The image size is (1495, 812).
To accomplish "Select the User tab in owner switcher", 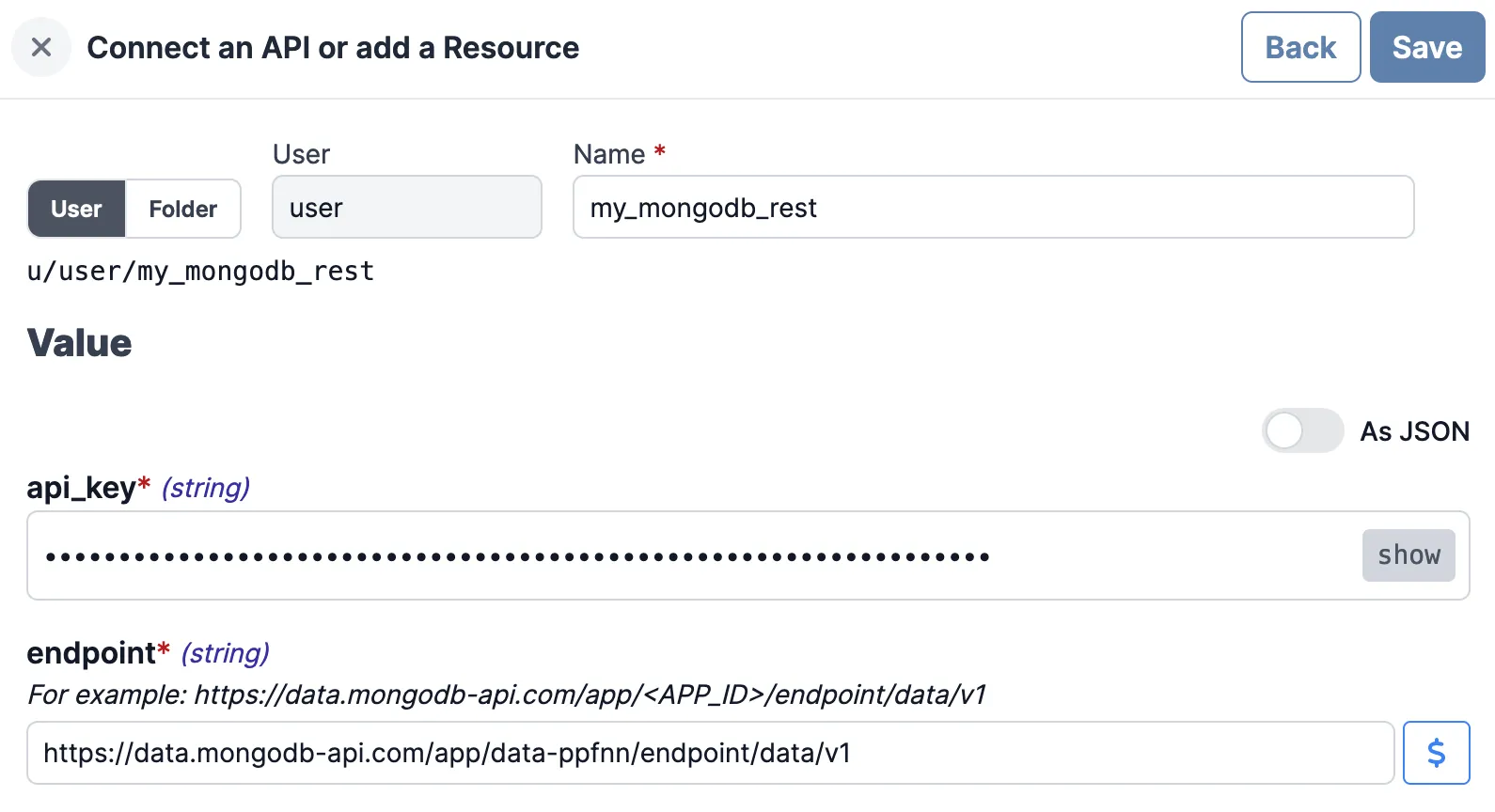I will (x=76, y=209).
